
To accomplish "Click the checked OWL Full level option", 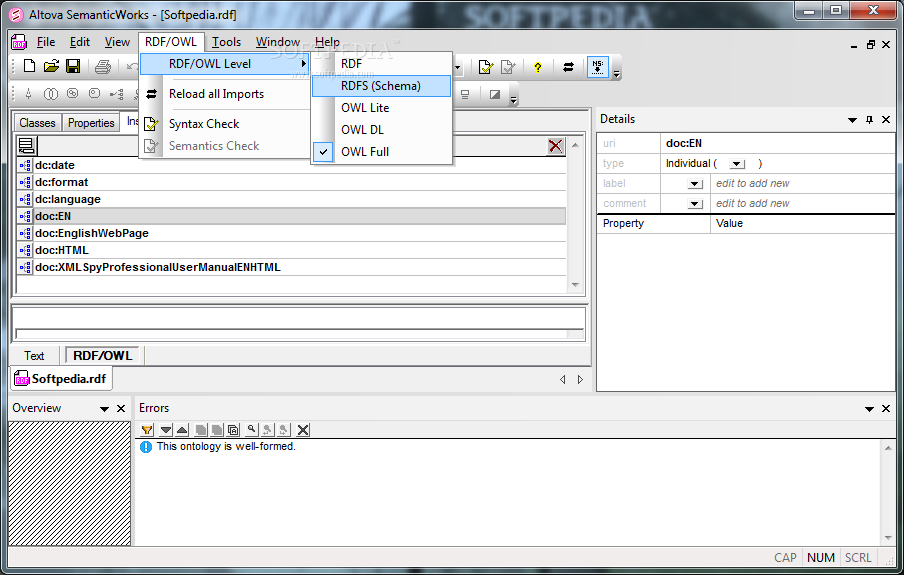I will pyautogui.click(x=382, y=152).
